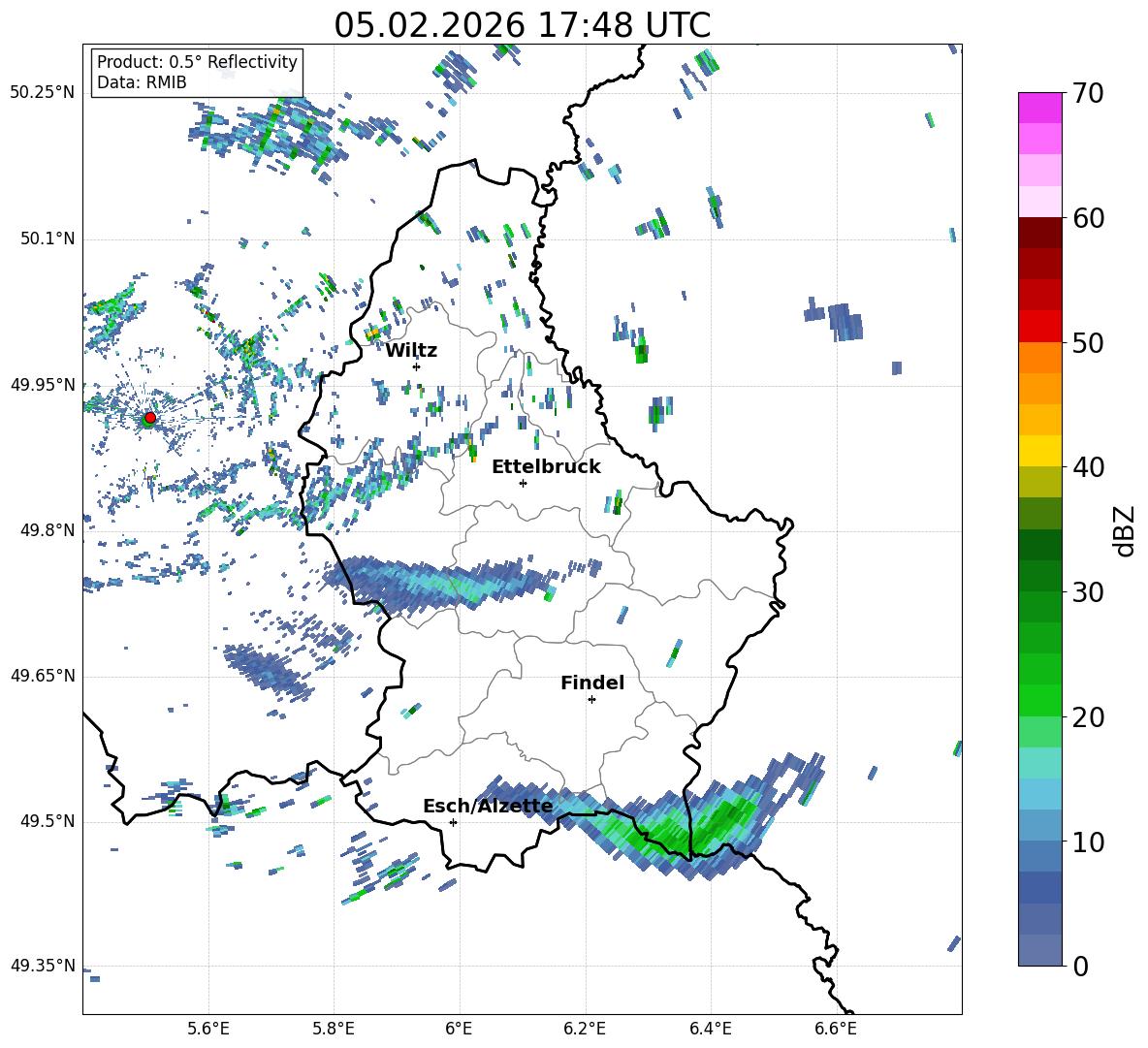Click the Esch/Alzette city label
This screenshot has width=1148, height=1048.
(488, 807)
